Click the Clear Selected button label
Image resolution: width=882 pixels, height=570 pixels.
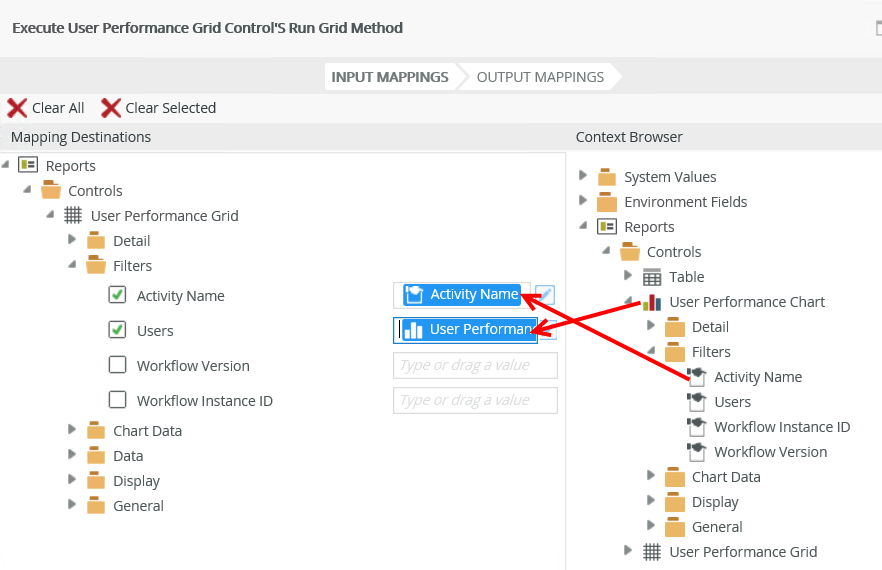(170, 108)
